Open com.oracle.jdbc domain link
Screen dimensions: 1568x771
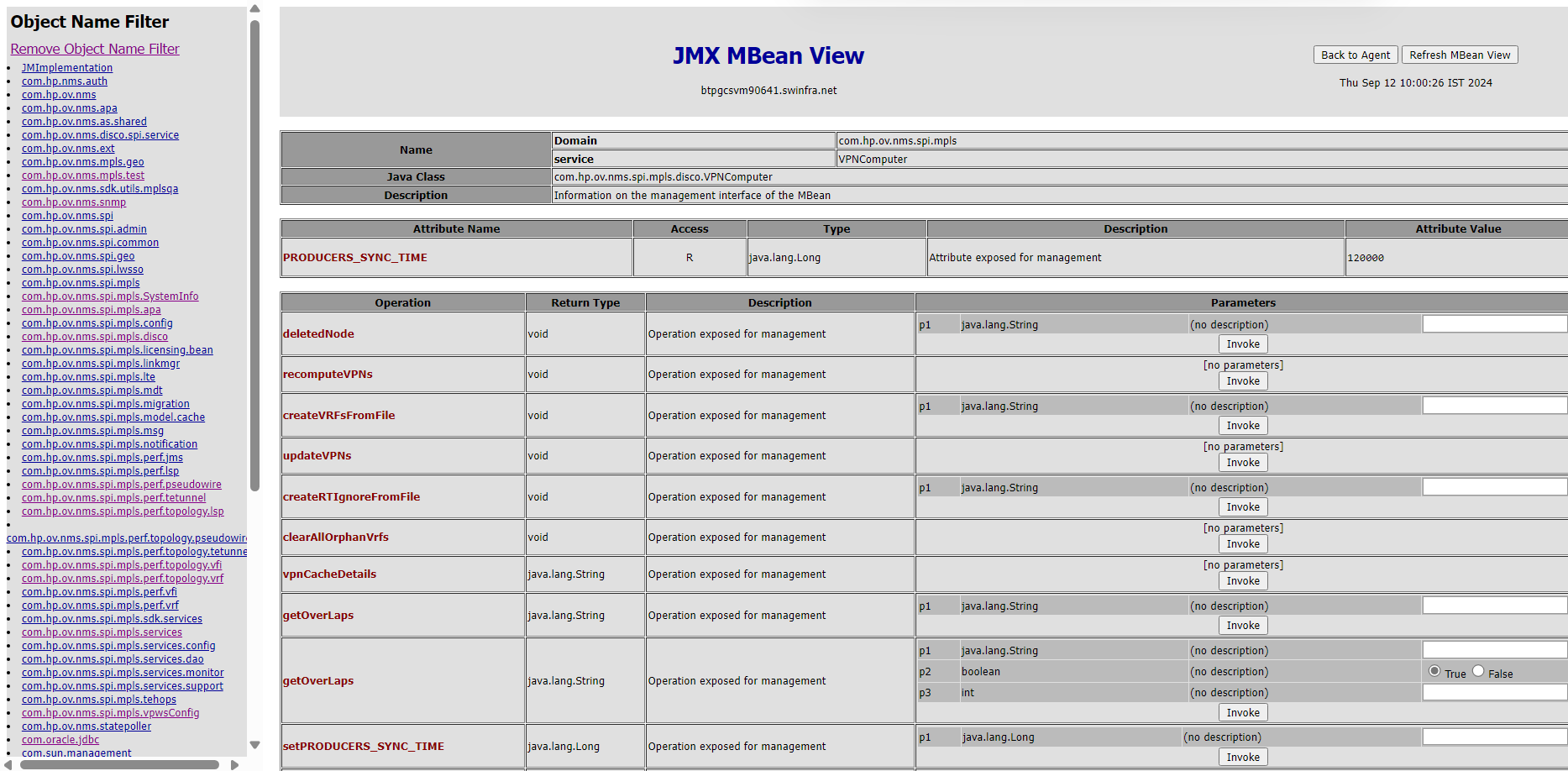pyautogui.click(x=60, y=740)
